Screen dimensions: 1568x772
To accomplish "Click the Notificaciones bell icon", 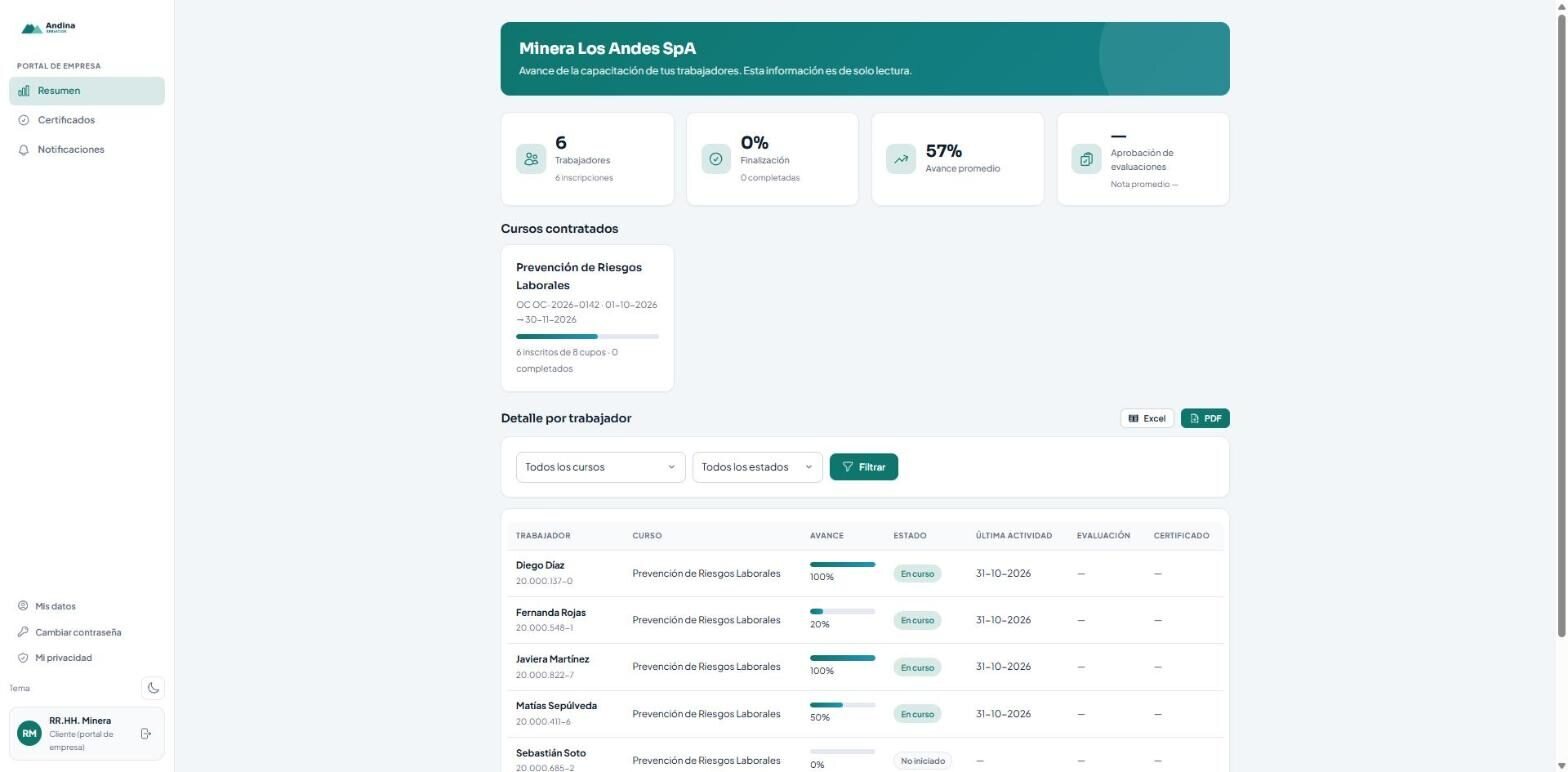I will coord(24,150).
